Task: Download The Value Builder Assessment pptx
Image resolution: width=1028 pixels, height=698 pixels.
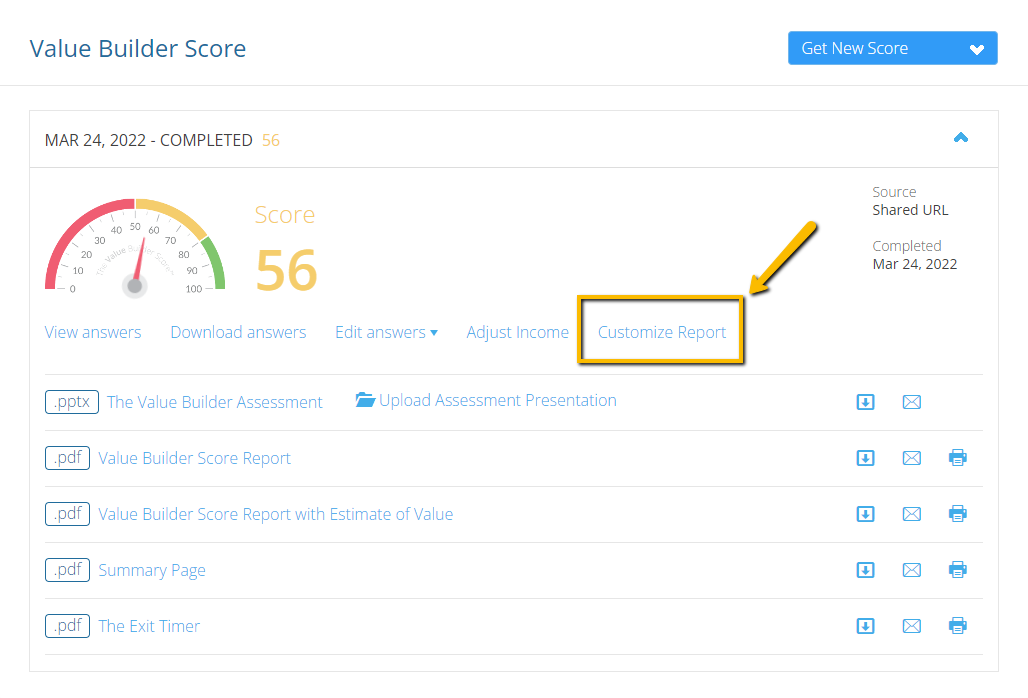Action: [x=866, y=402]
